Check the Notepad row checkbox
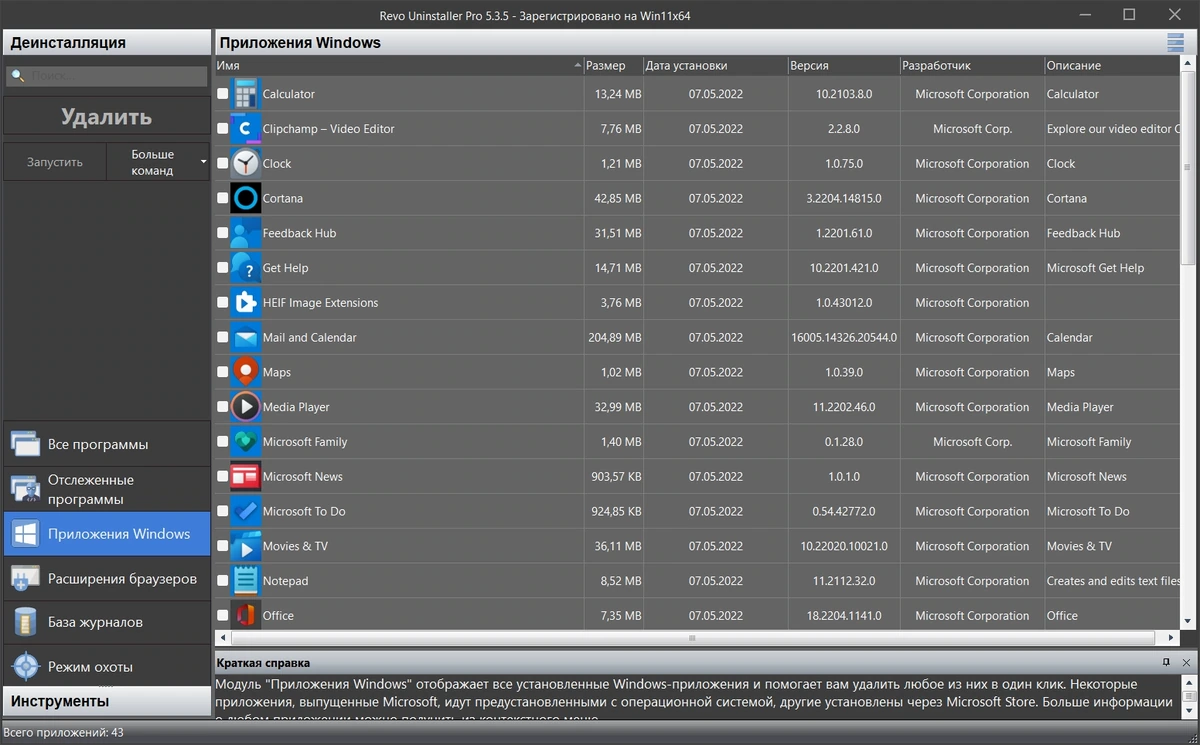The width and height of the screenshot is (1200, 745). click(223, 581)
